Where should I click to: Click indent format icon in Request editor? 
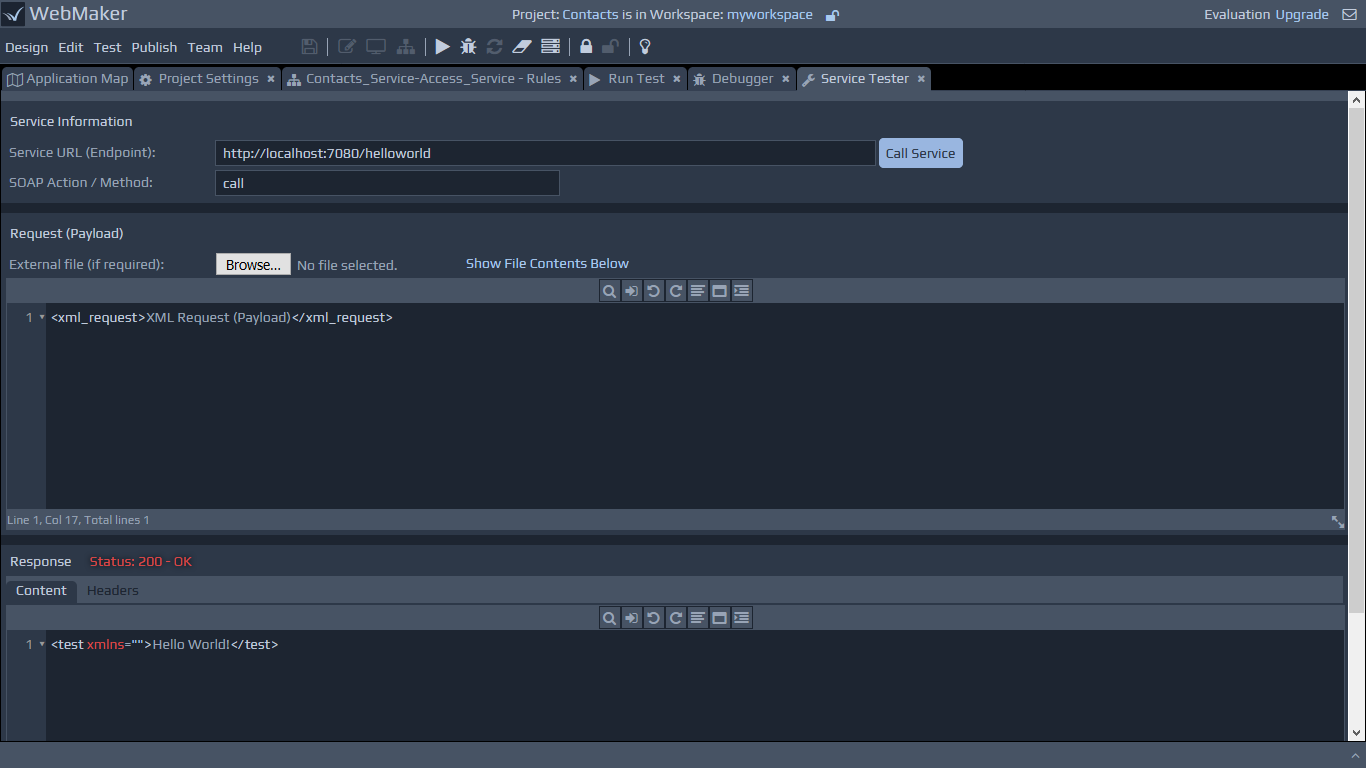741,291
